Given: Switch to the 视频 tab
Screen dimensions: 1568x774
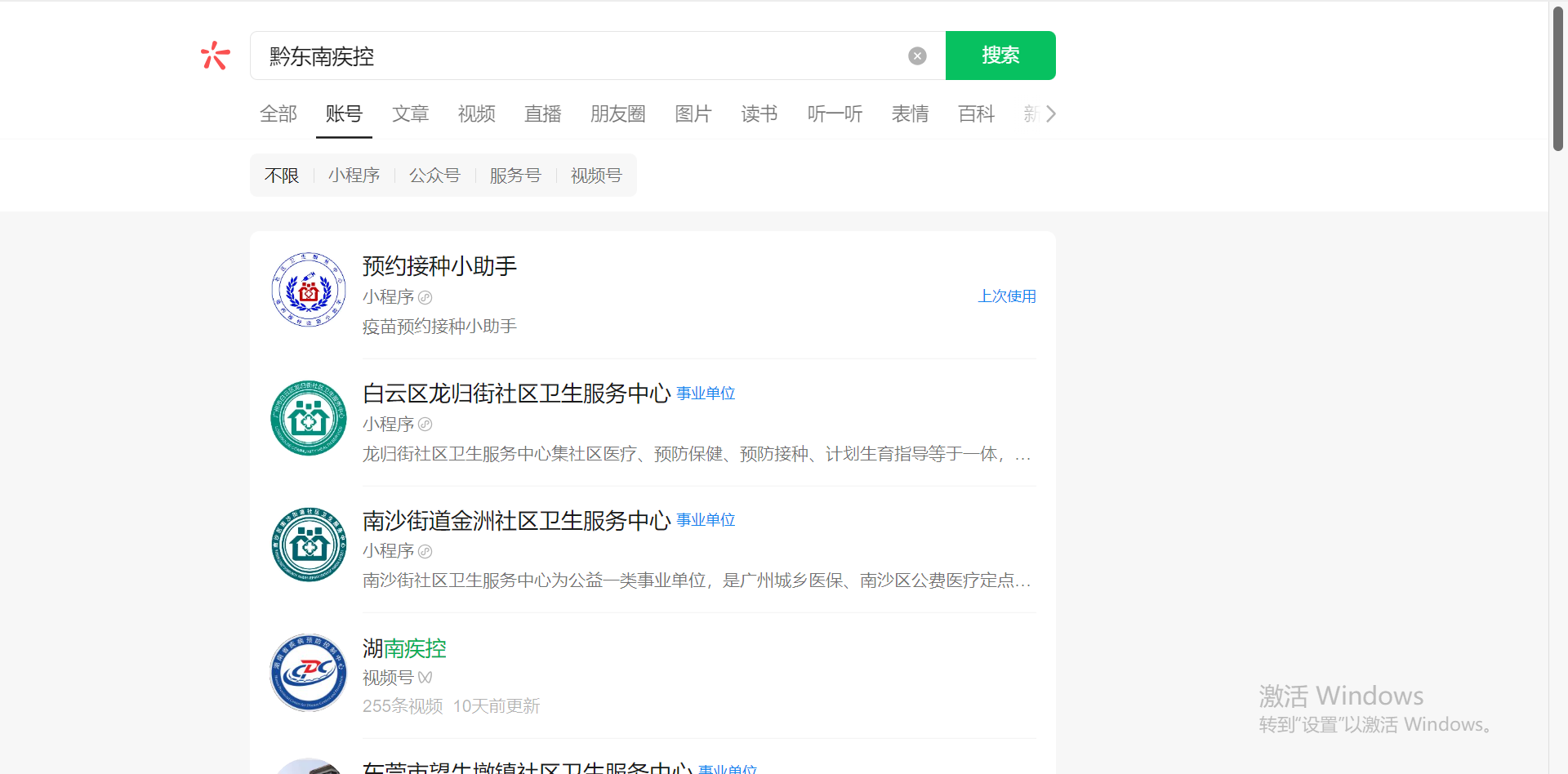Looking at the screenshot, I should pyautogui.click(x=477, y=113).
